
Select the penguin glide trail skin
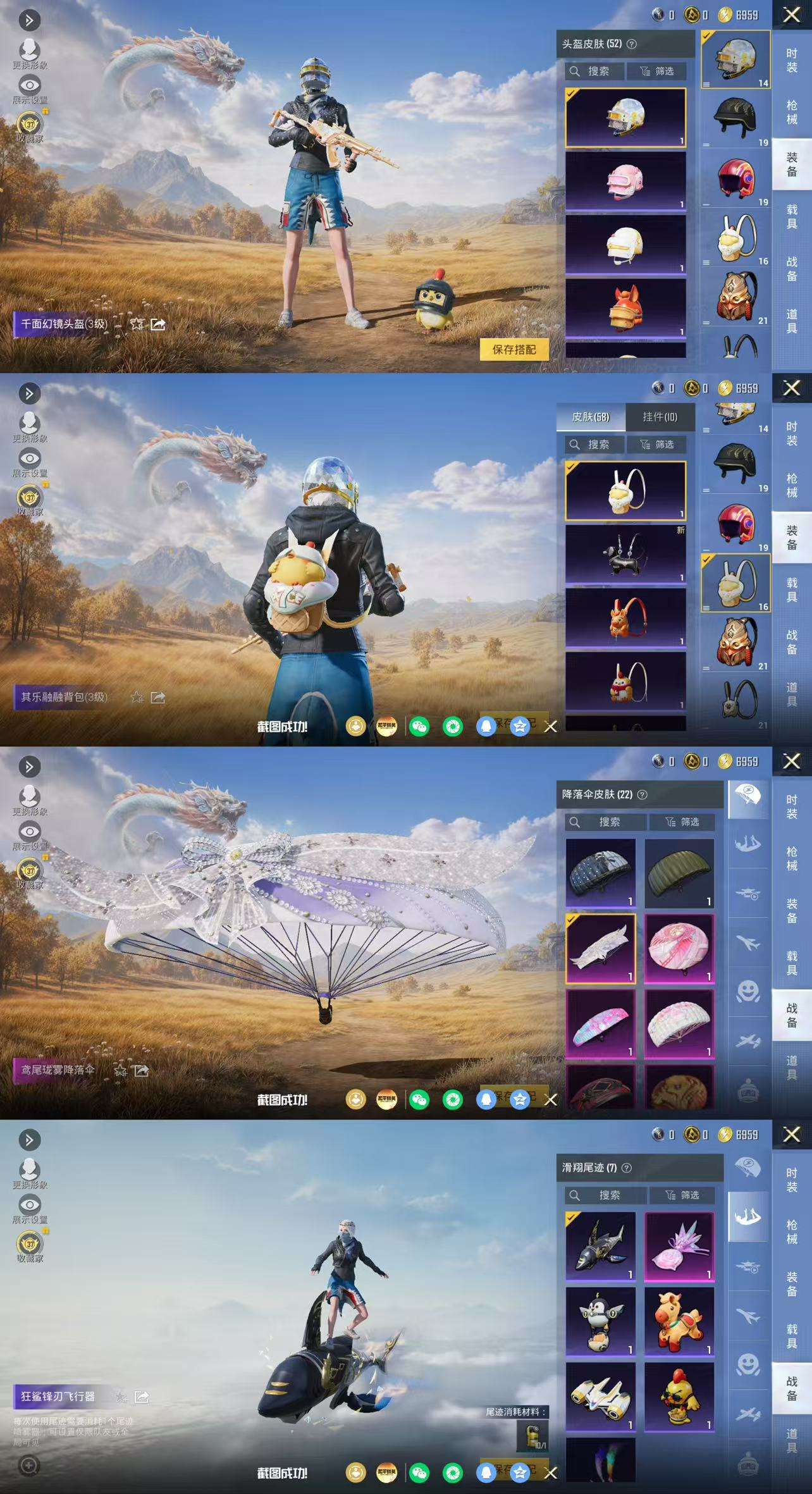601,1321
